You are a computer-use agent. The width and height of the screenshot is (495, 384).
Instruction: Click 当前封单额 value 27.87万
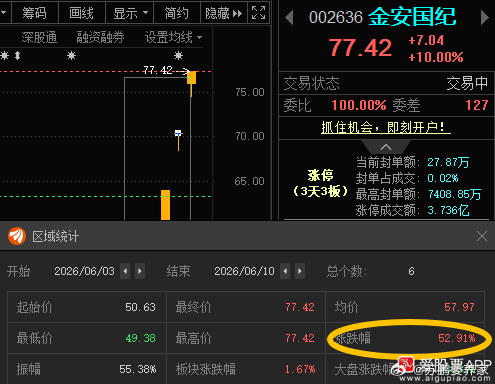click(448, 163)
